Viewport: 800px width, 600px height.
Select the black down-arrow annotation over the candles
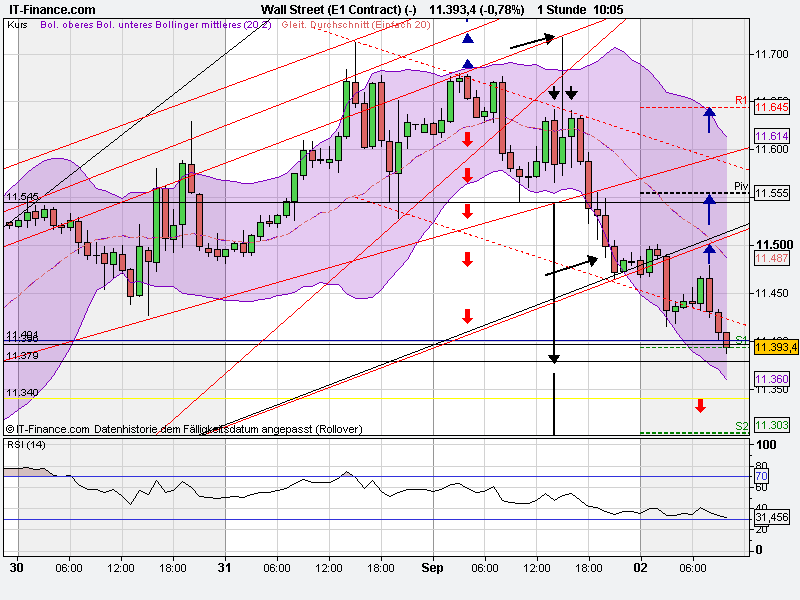(x=555, y=93)
